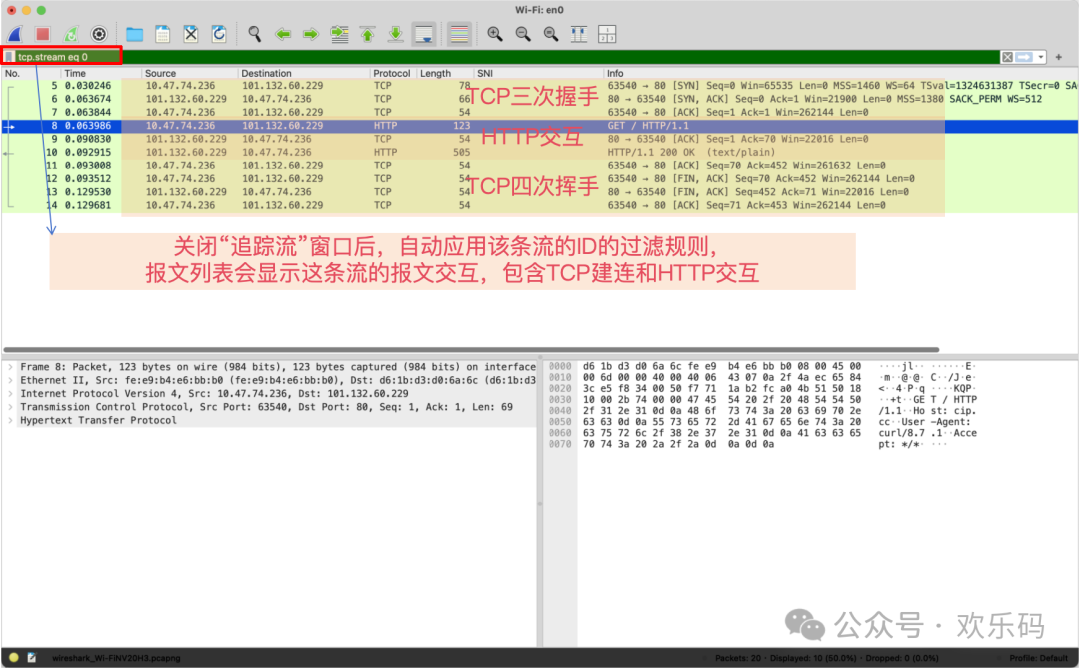Screen dimensions: 1080x669
Task: Click Profile: Default in status bar
Action: pyautogui.click(x=1039, y=658)
